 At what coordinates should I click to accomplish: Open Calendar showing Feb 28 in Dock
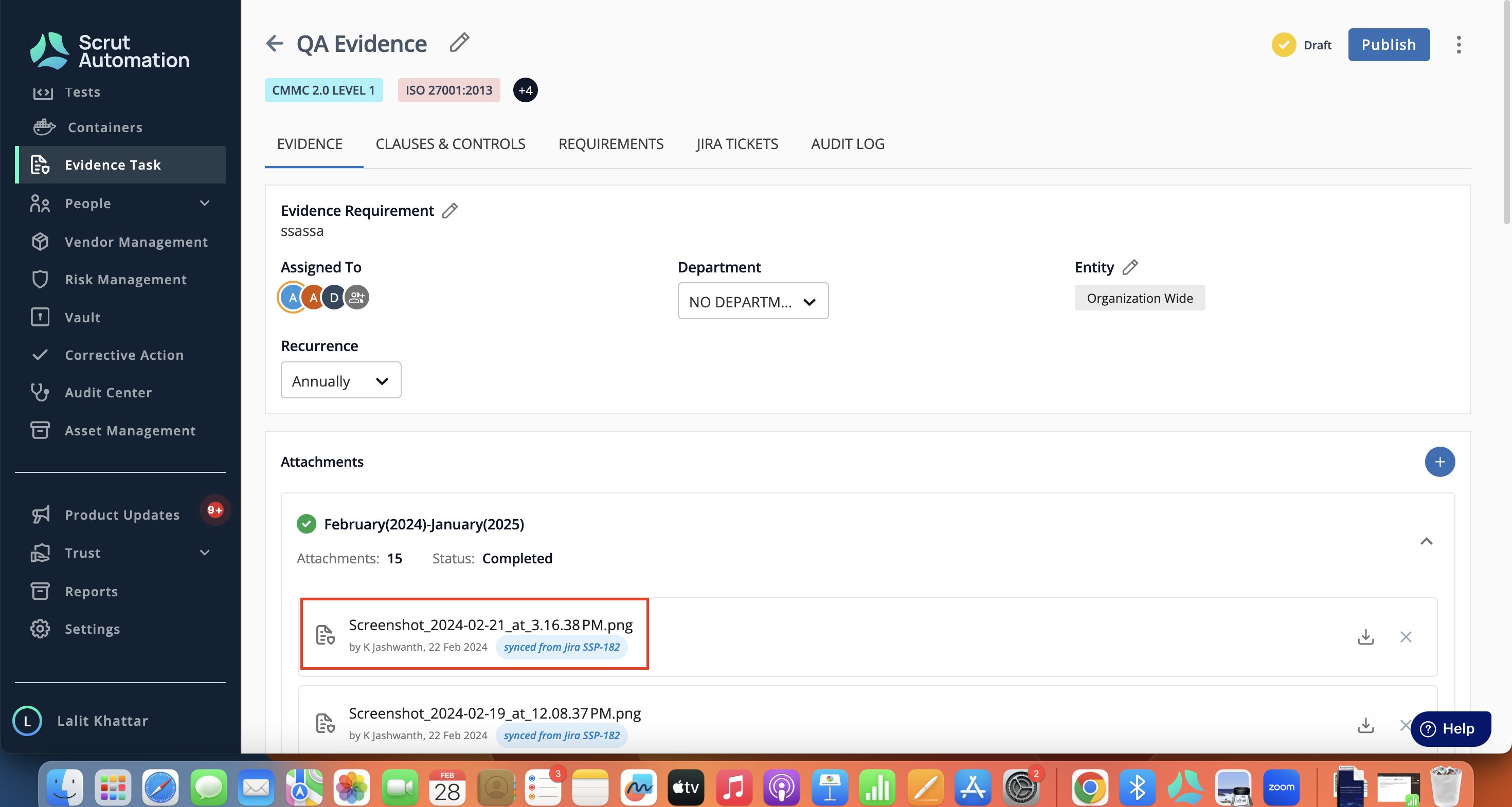(x=447, y=786)
